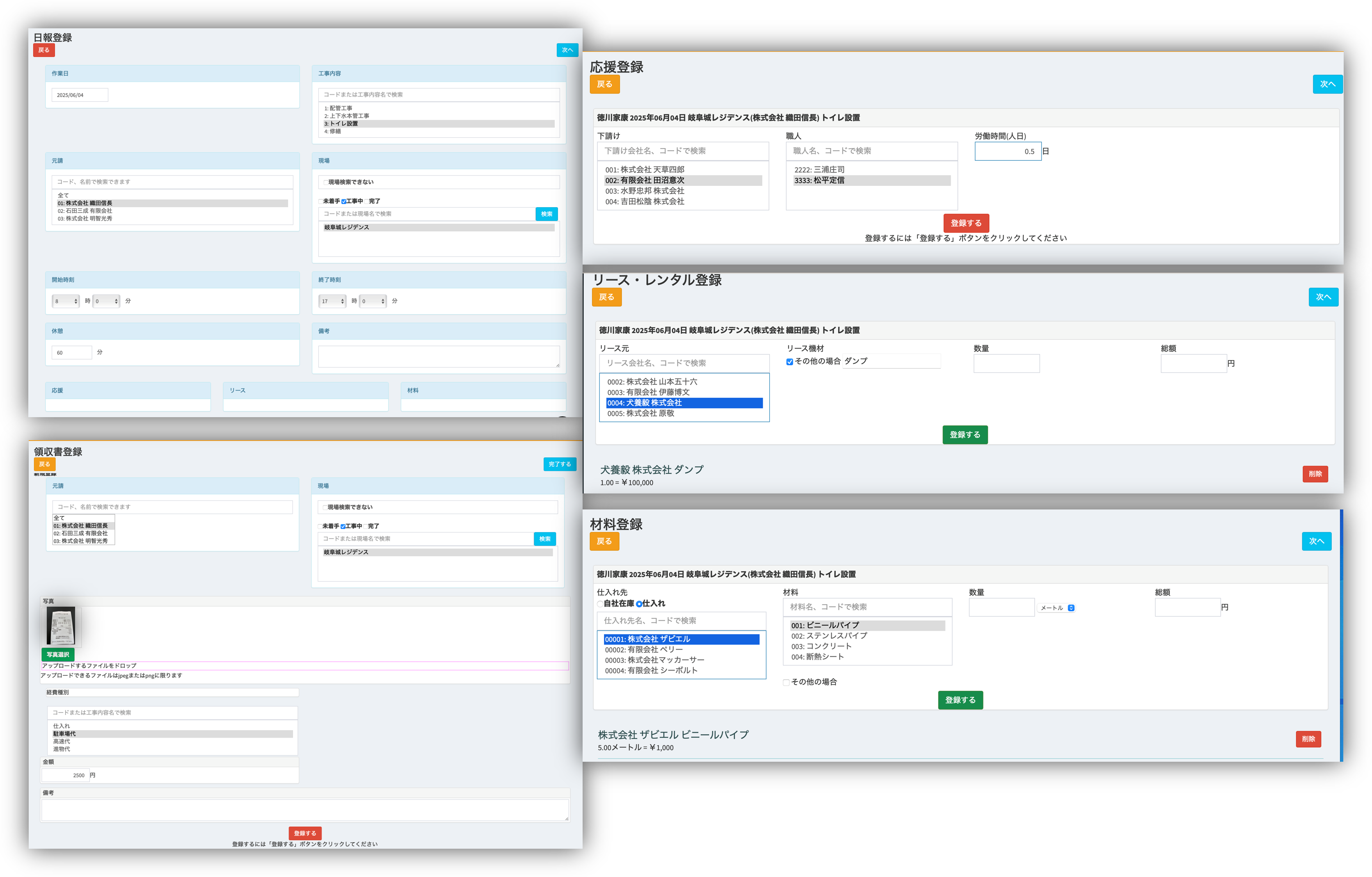Click 戻る button in 材料登録 window
Image resolution: width=1372 pixels, height=877 pixels.
click(x=604, y=541)
